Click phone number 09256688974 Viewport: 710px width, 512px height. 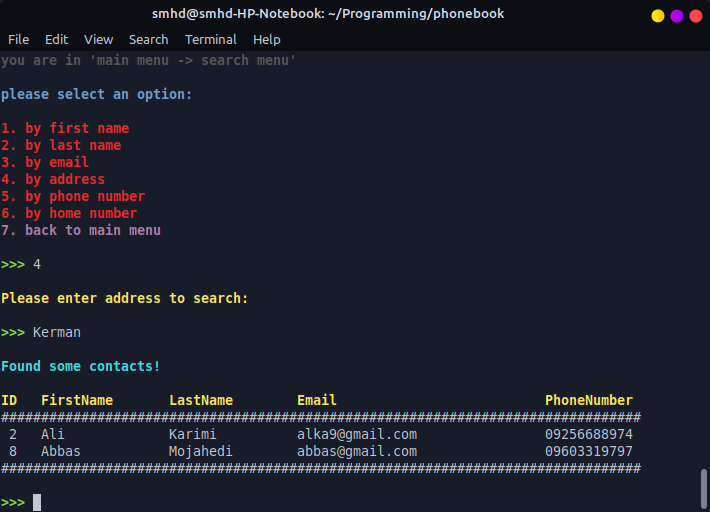point(589,434)
